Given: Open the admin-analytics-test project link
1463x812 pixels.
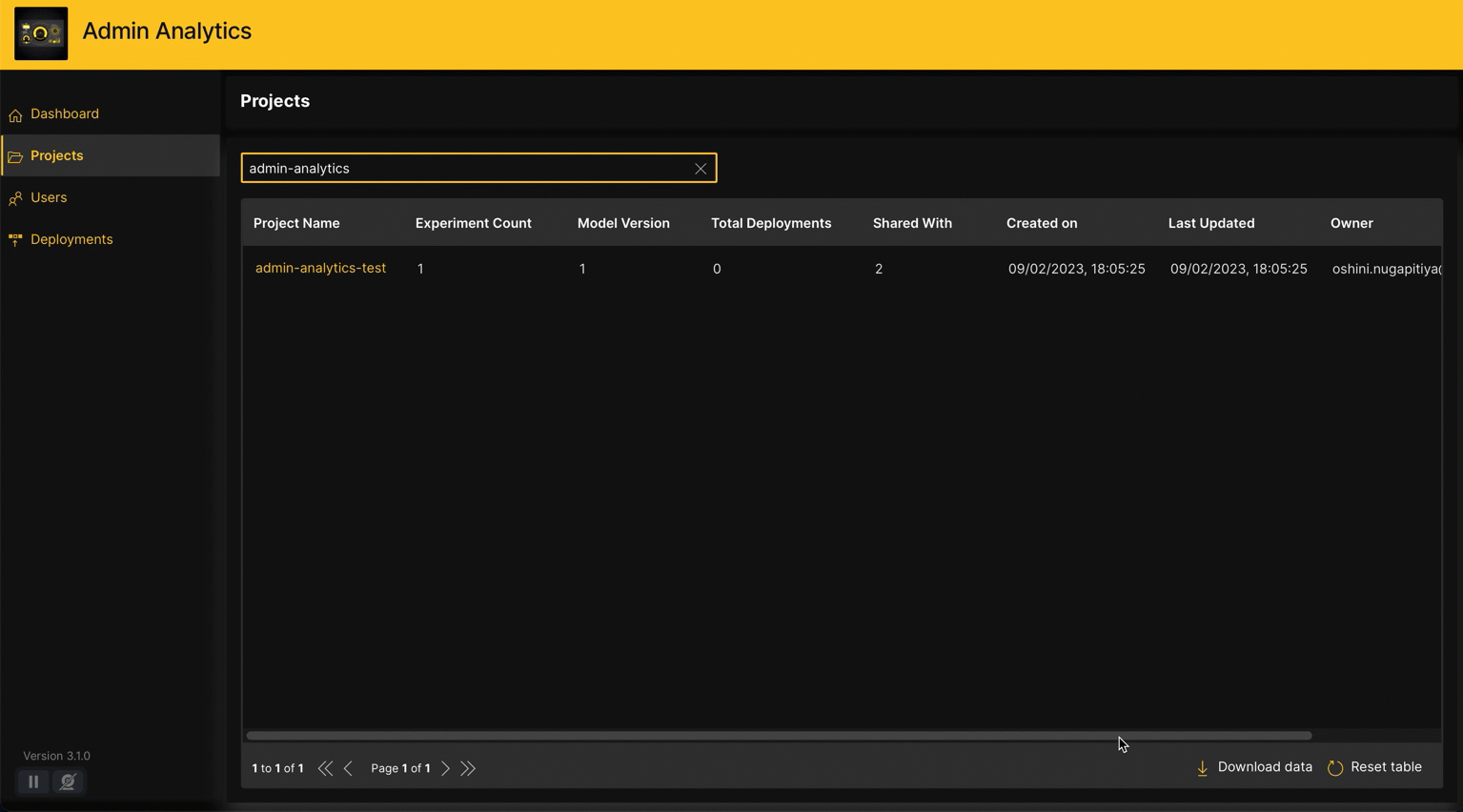Looking at the screenshot, I should [x=320, y=269].
